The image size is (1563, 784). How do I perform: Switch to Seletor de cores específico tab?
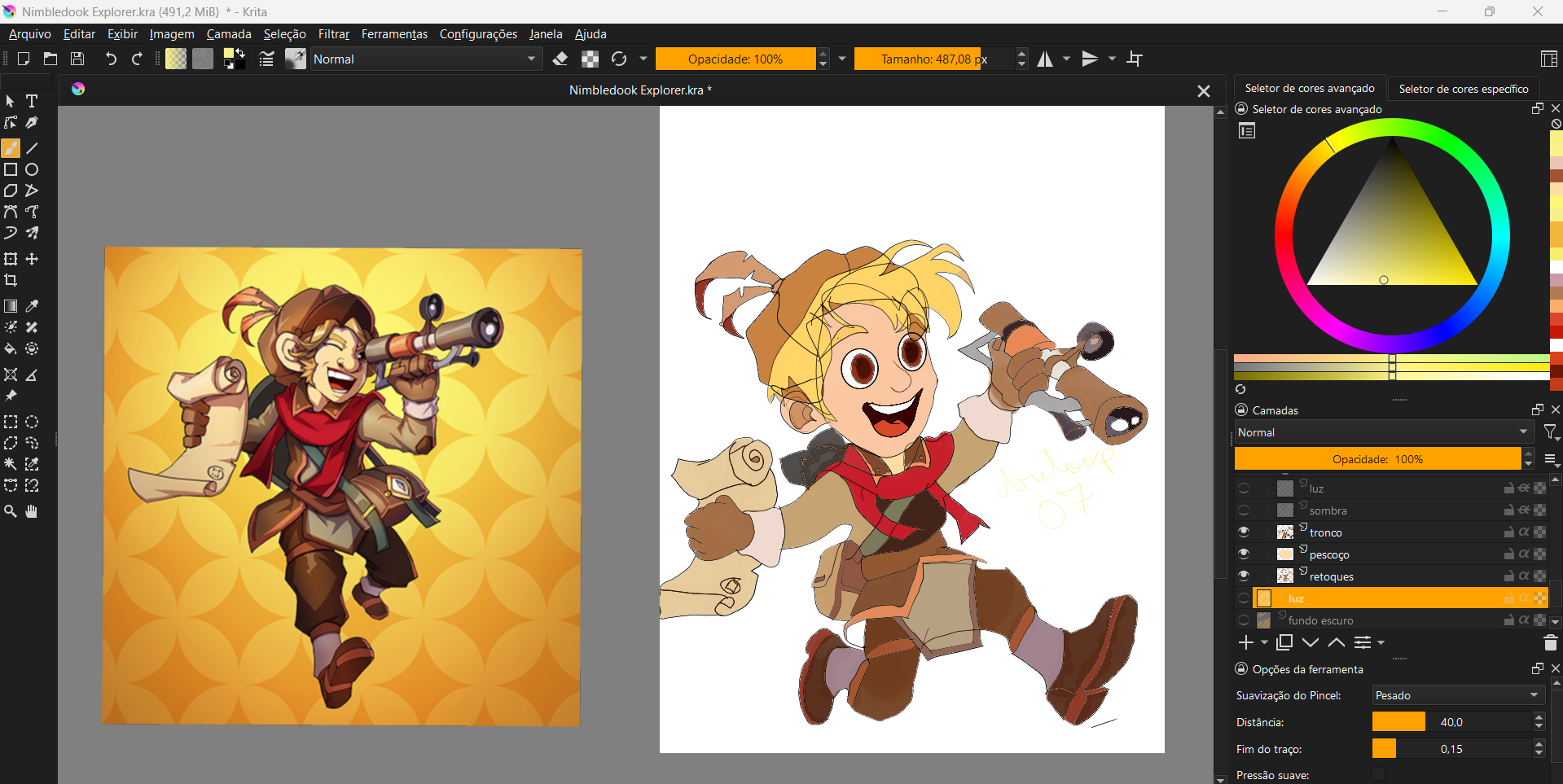click(x=1463, y=89)
